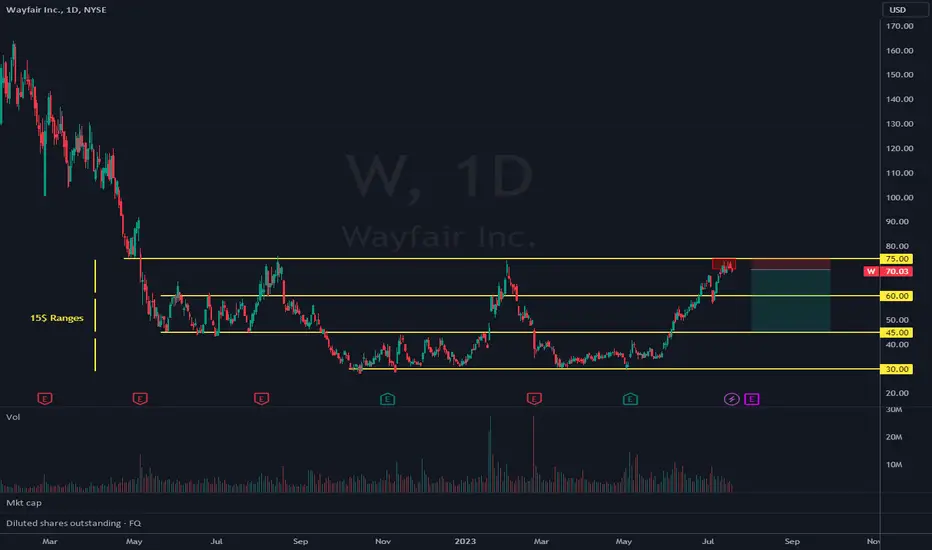Click the red earnings marker from February 2022
932x550 pixels.
(x=45, y=398)
